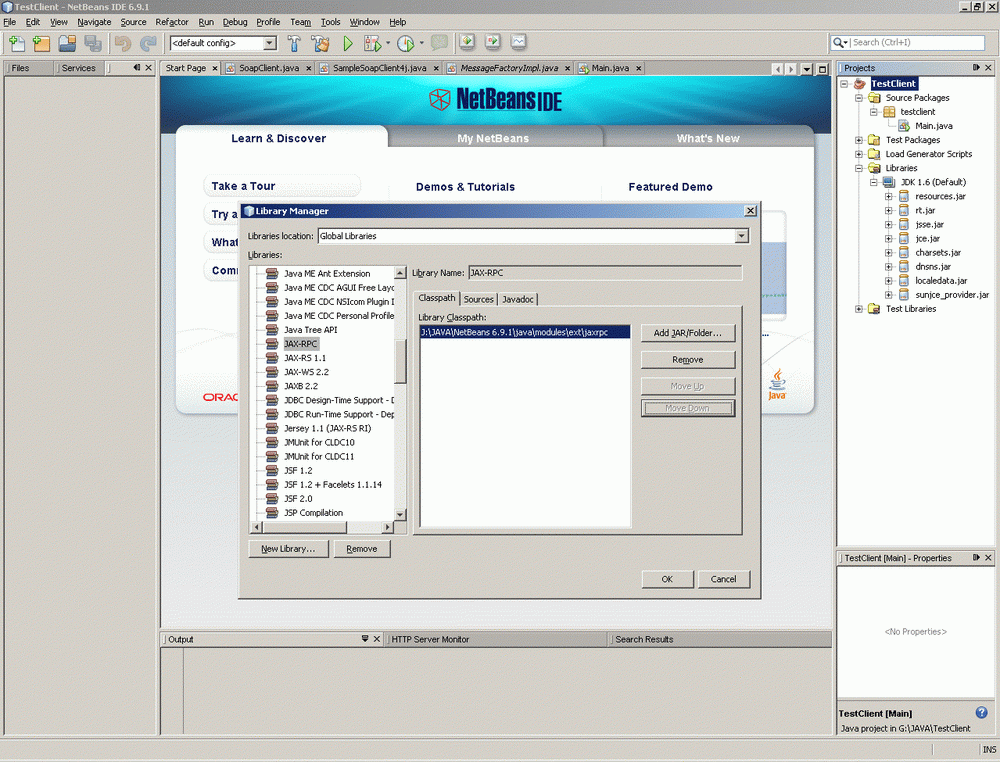Screen dimensions: 1000x762
Task: Expand Load Generator Scripts node
Action: point(859,154)
